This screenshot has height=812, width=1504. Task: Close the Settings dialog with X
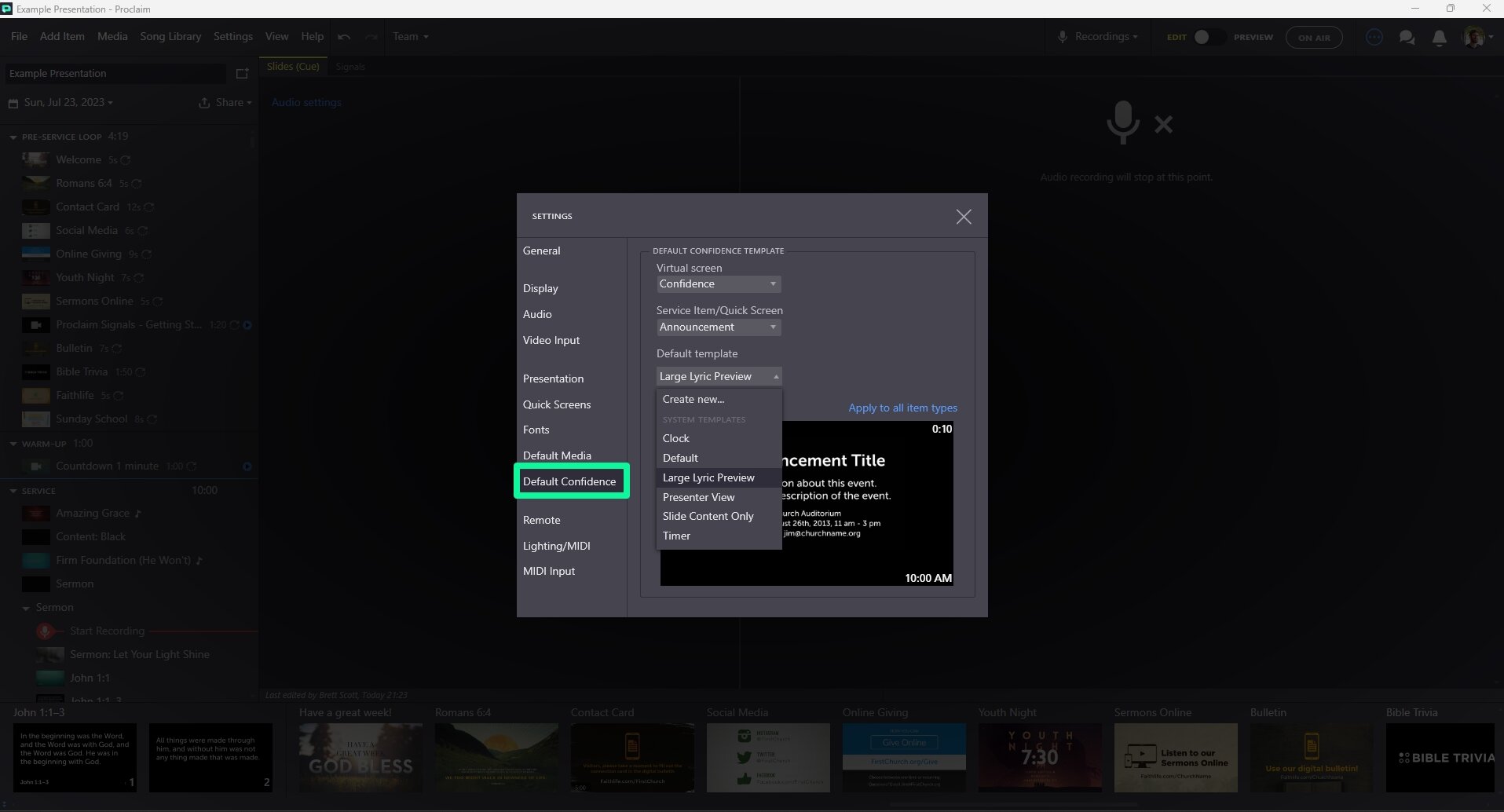click(964, 217)
